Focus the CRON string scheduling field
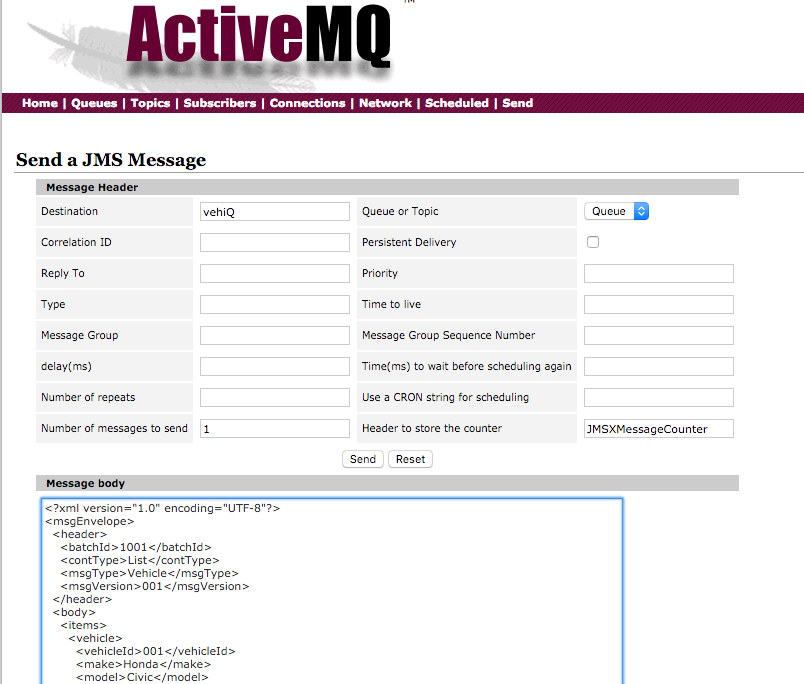 659,397
